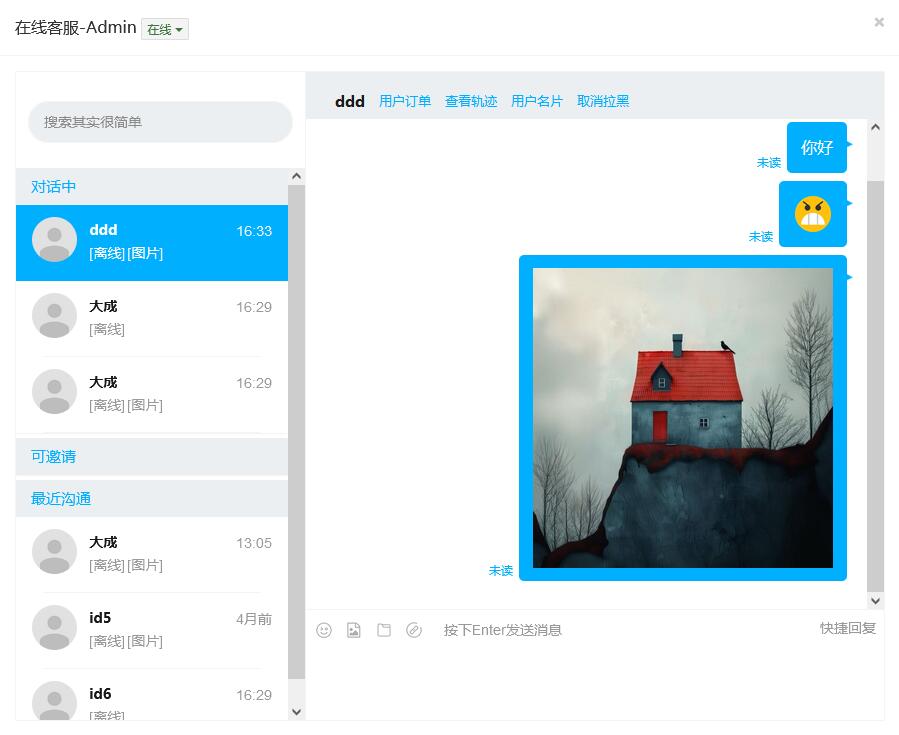Click the contact search input field

tap(160, 122)
